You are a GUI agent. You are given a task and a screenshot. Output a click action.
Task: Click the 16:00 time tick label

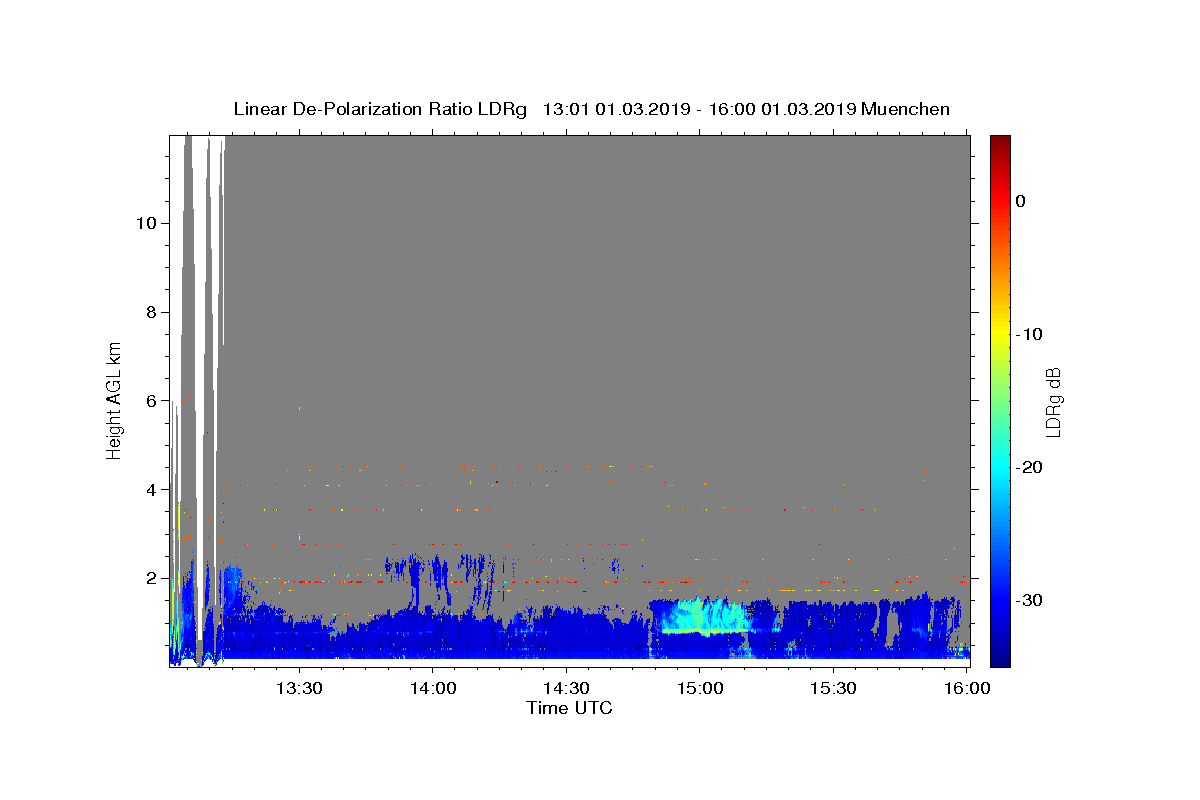tap(966, 689)
